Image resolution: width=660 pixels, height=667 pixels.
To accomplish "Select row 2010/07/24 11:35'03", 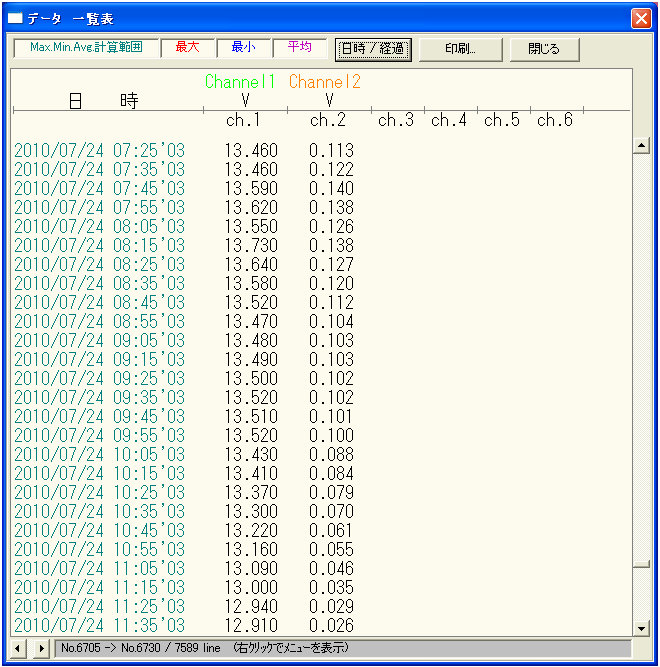I will 184,626.
